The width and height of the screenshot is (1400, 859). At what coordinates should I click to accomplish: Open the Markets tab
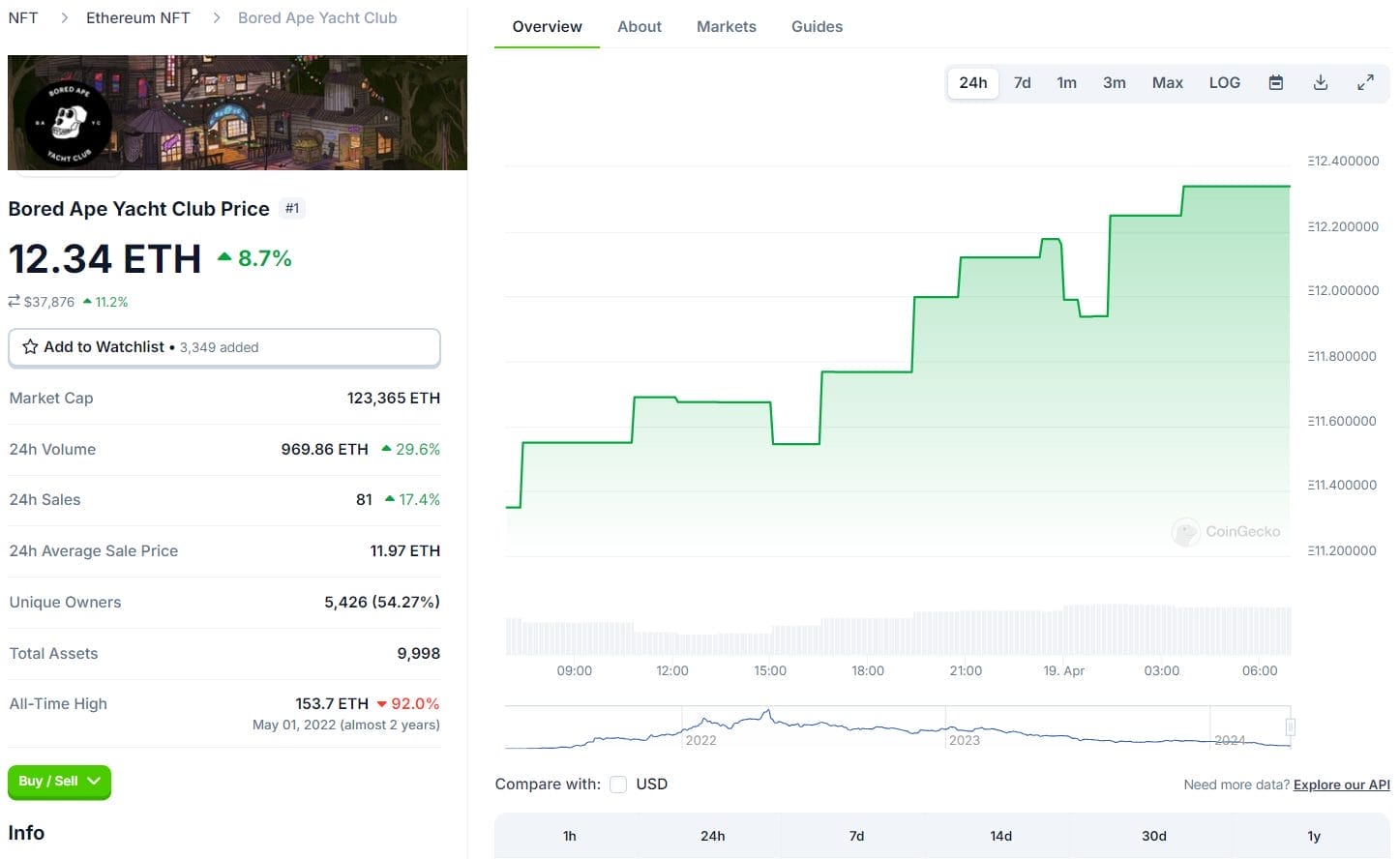coord(726,26)
